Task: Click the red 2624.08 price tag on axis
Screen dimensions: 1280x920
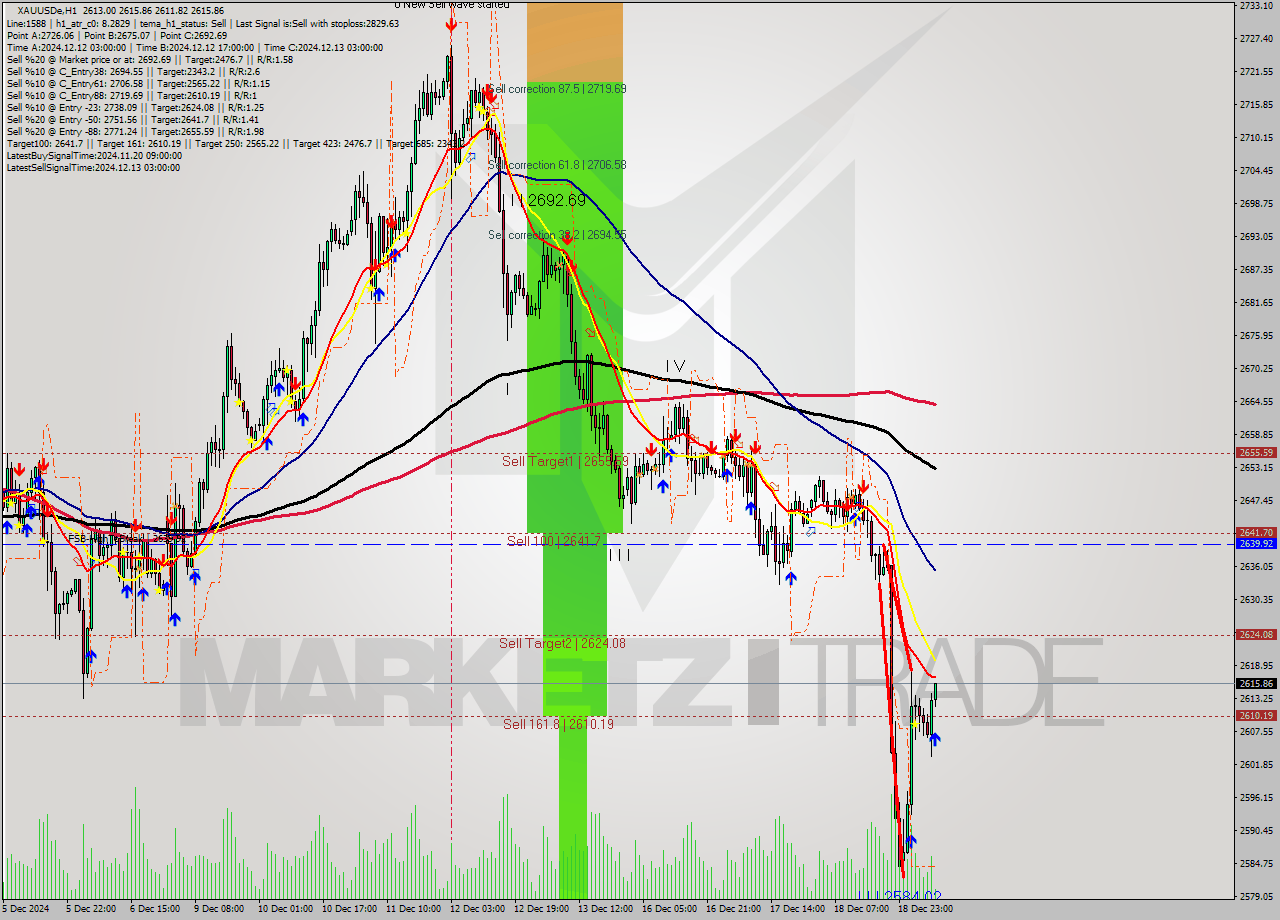Action: point(1255,634)
